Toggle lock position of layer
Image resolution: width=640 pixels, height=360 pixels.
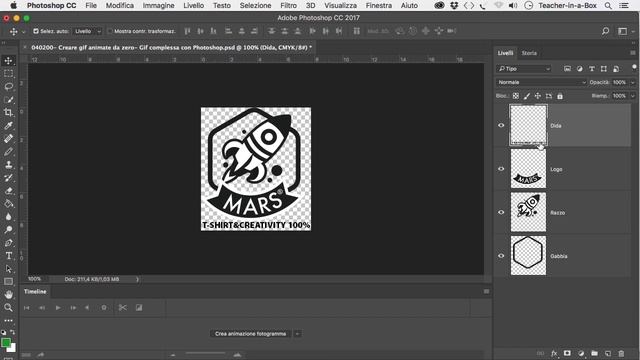click(538, 96)
